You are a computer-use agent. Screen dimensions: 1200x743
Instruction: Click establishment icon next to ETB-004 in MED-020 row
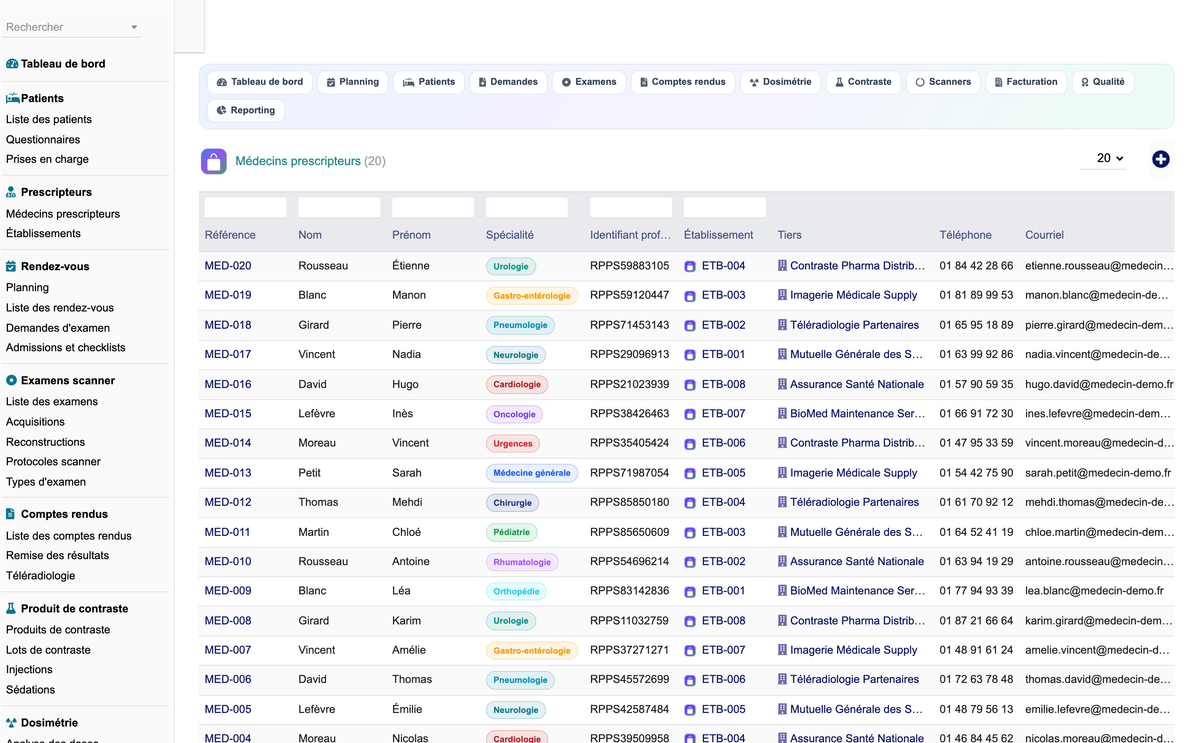690,267
